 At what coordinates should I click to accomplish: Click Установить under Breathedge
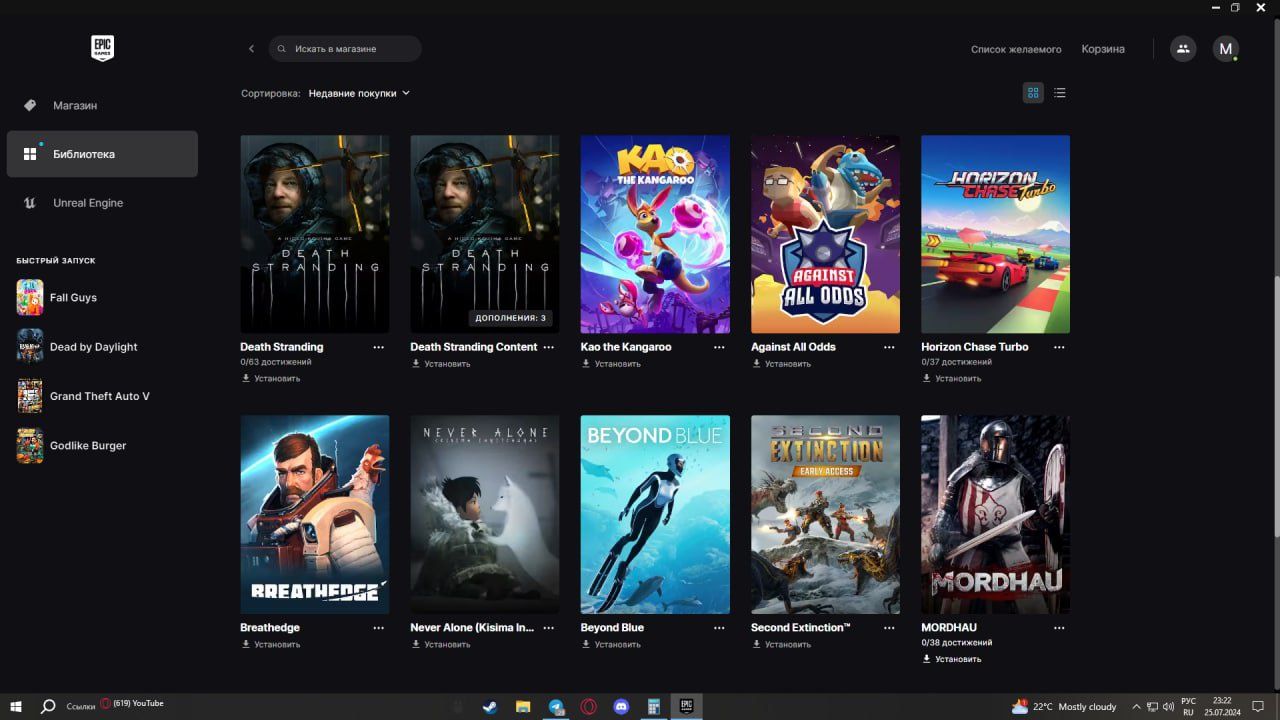click(271, 644)
